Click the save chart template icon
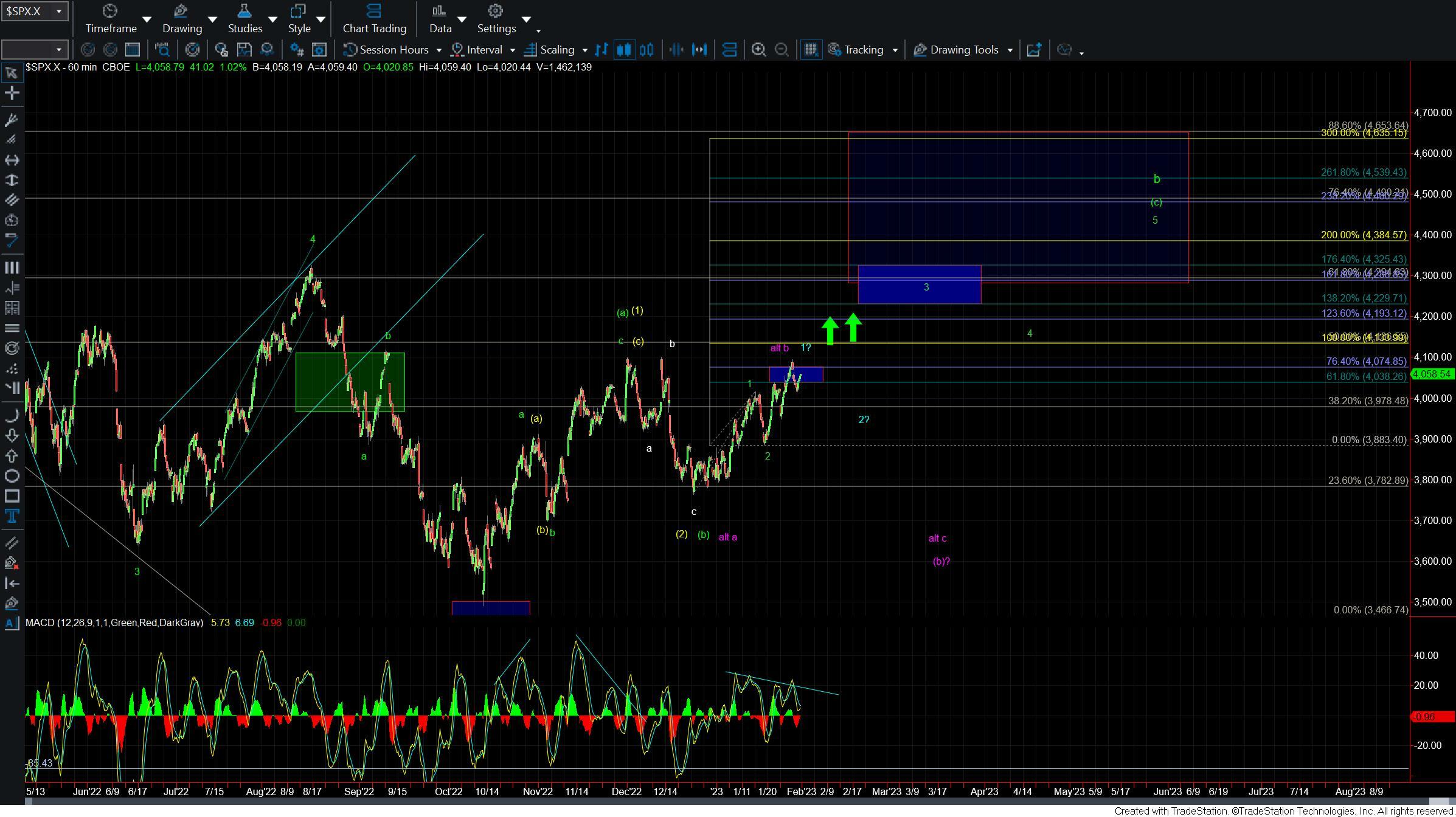The width and height of the screenshot is (1456, 817). pos(244,50)
